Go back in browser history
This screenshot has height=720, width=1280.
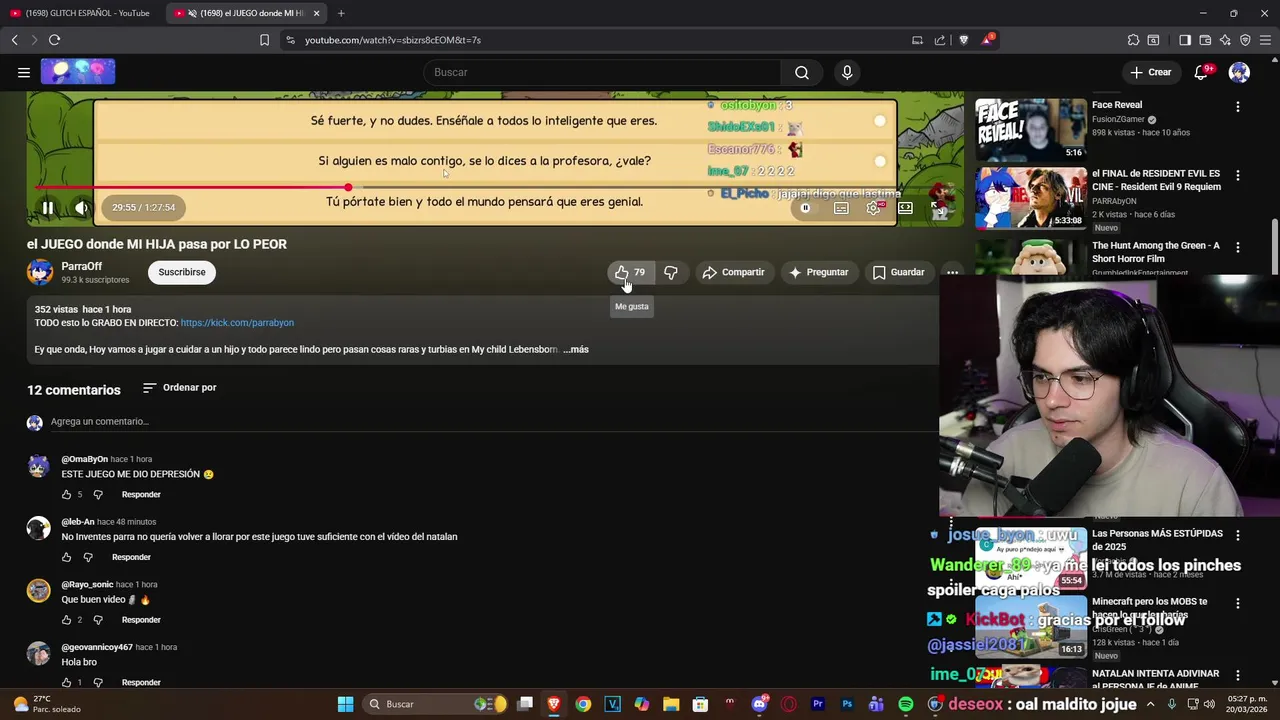coord(15,40)
